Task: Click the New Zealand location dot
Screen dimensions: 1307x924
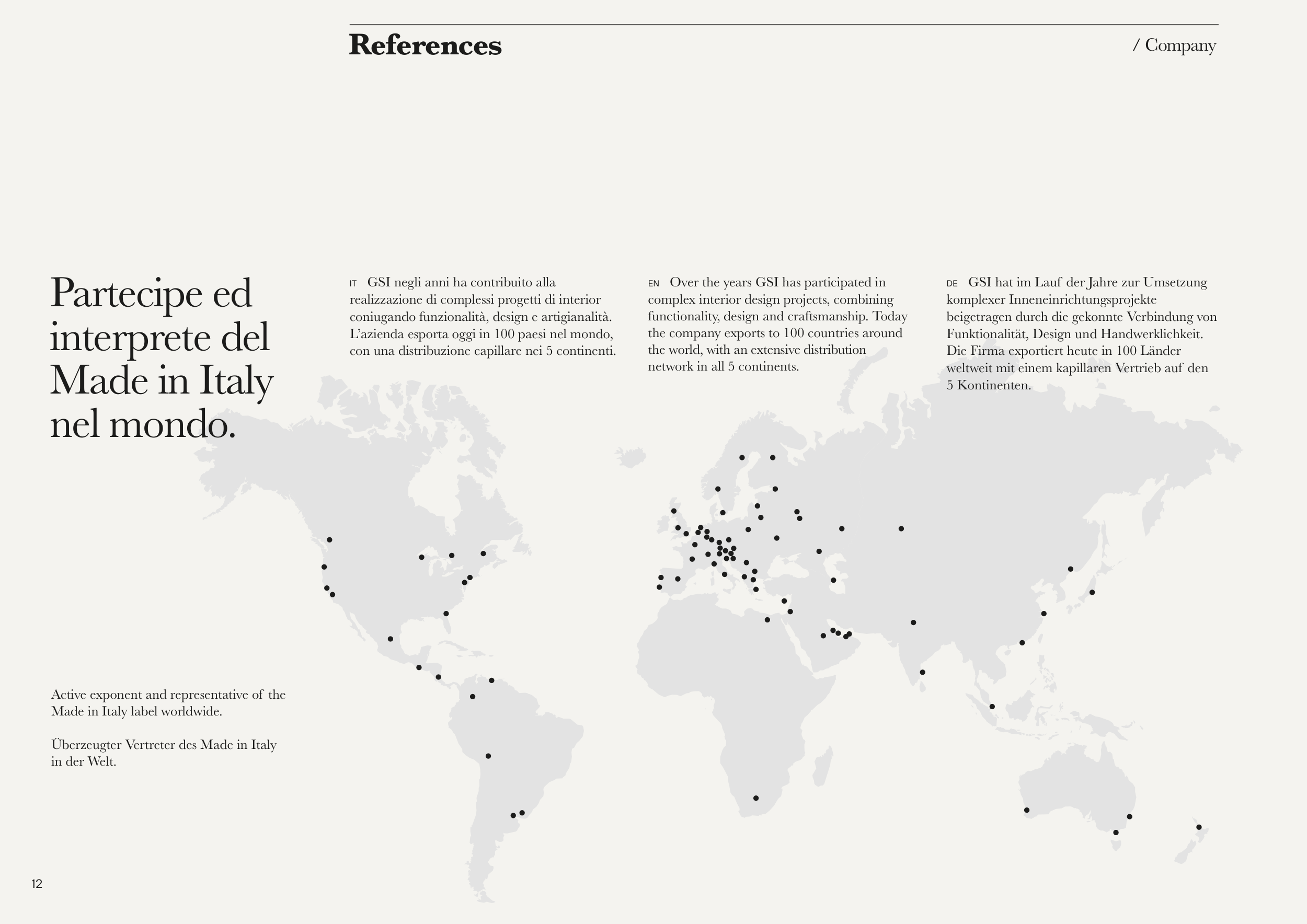Action: (1198, 827)
